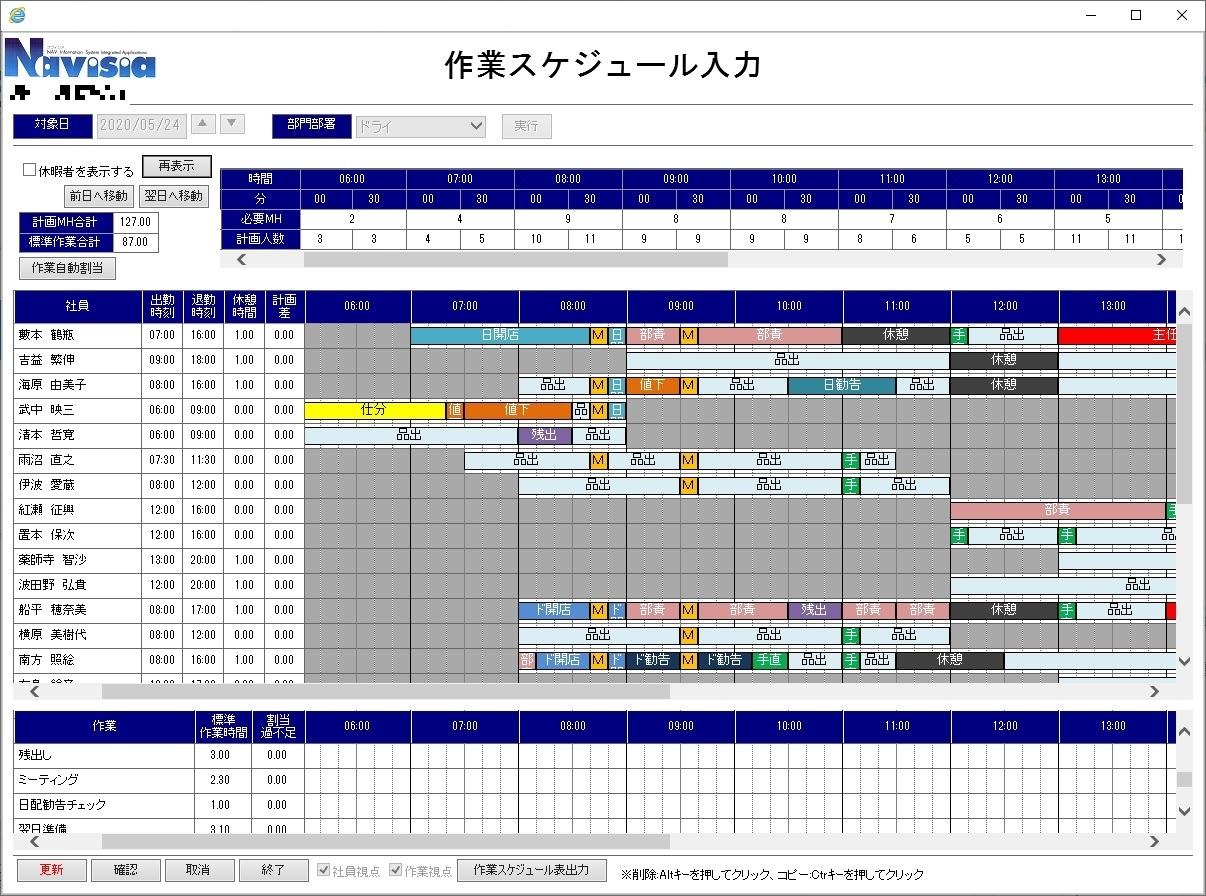Screen dimensions: 1206x896
Task: Click the 再表示 button
Action: [x=176, y=166]
